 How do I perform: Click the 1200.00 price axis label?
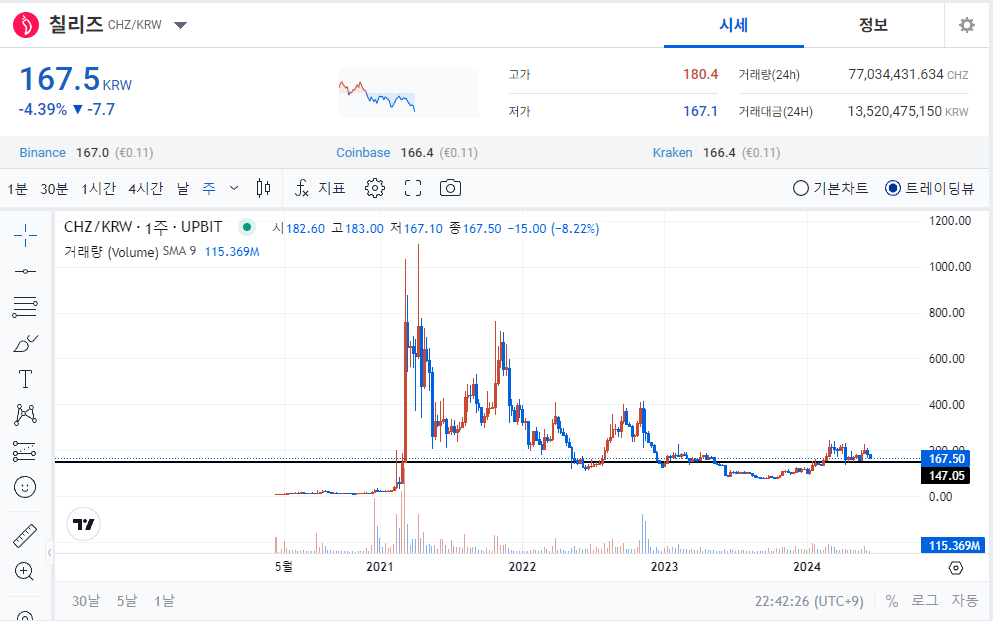coord(949,220)
